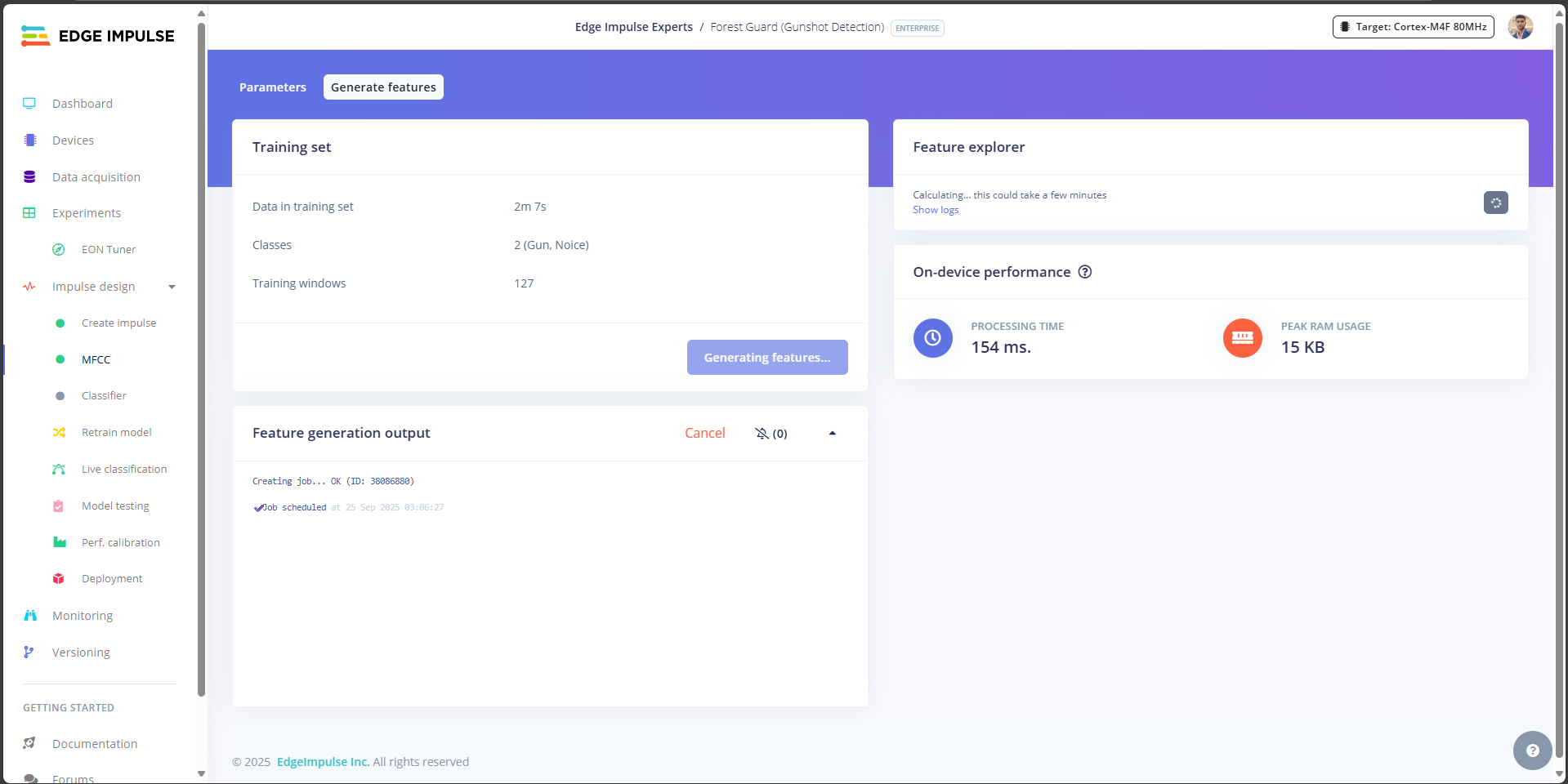The height and width of the screenshot is (784, 1568).
Task: Open the Dashboard monitor icon
Action: 29,104
